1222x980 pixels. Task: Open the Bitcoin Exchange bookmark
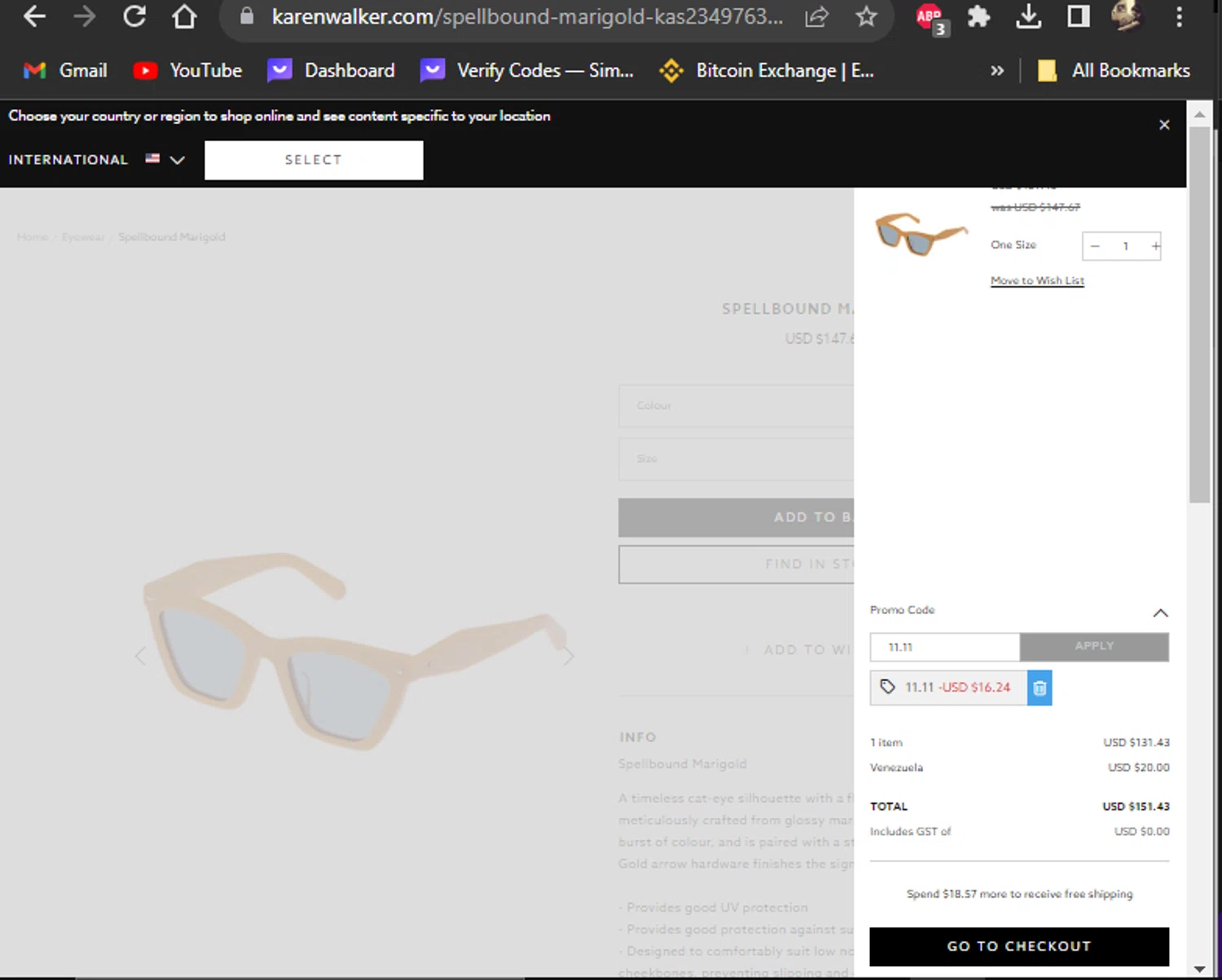pos(767,71)
